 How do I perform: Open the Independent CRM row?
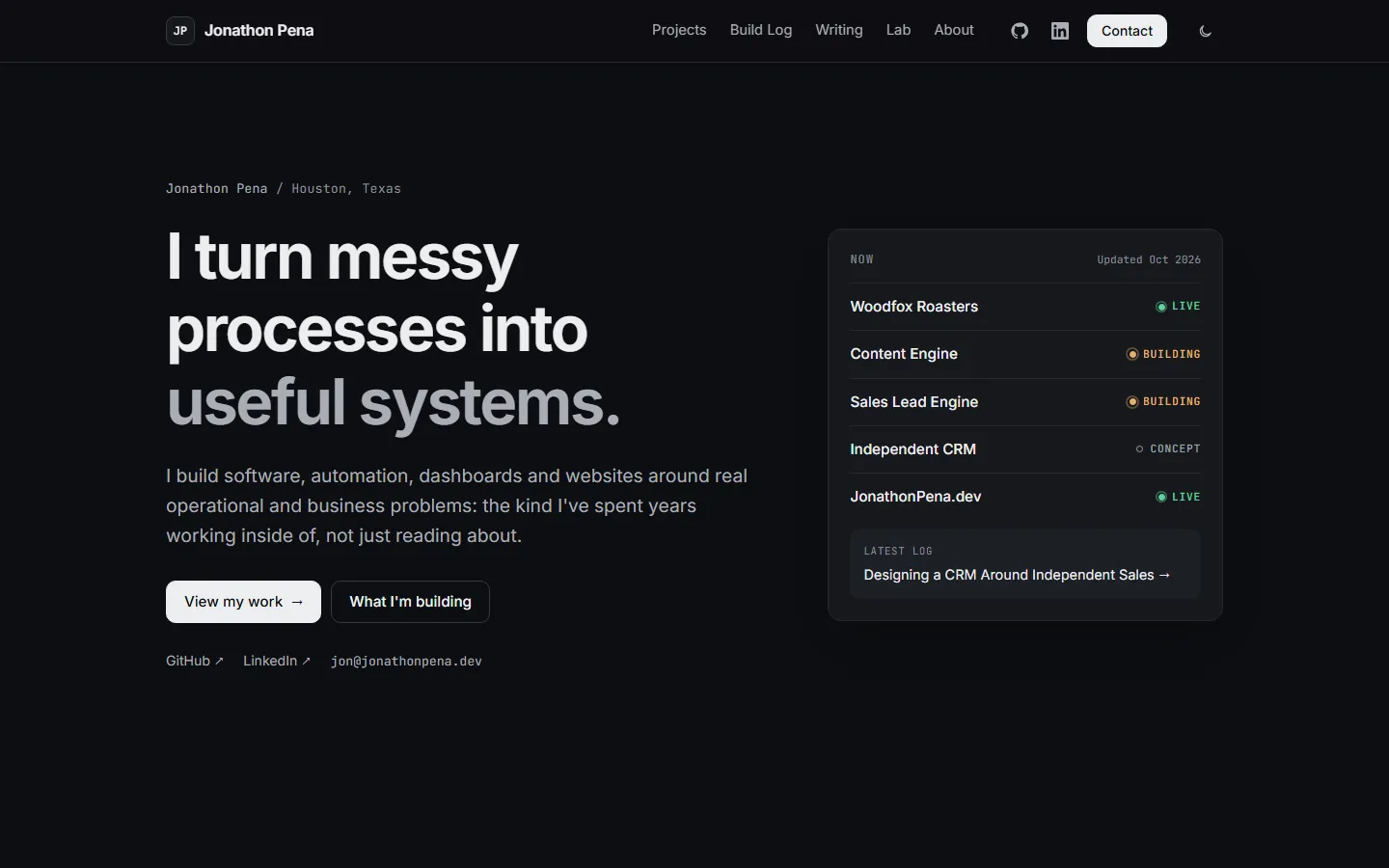click(1025, 449)
